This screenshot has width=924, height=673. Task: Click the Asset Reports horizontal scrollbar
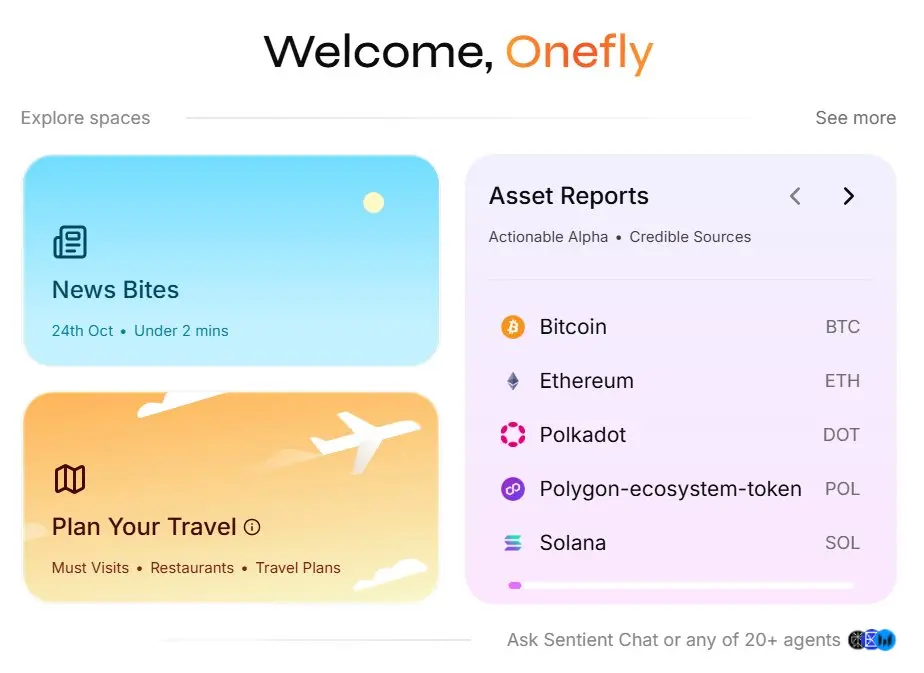pos(680,585)
